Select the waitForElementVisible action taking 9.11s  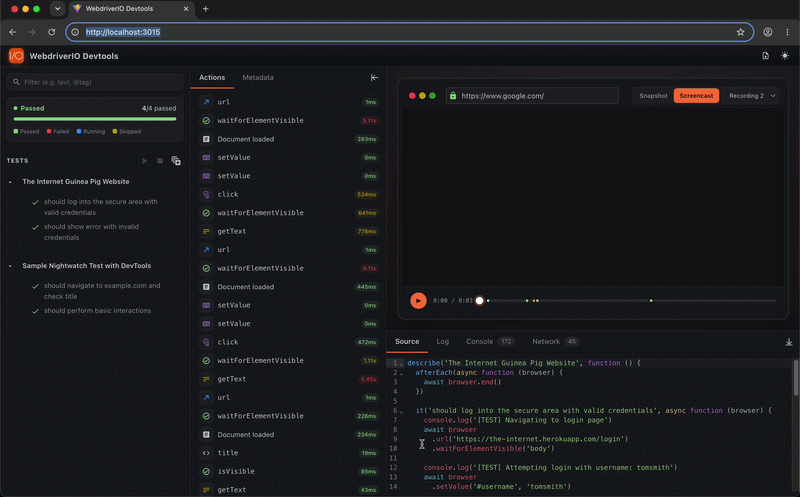288,268
